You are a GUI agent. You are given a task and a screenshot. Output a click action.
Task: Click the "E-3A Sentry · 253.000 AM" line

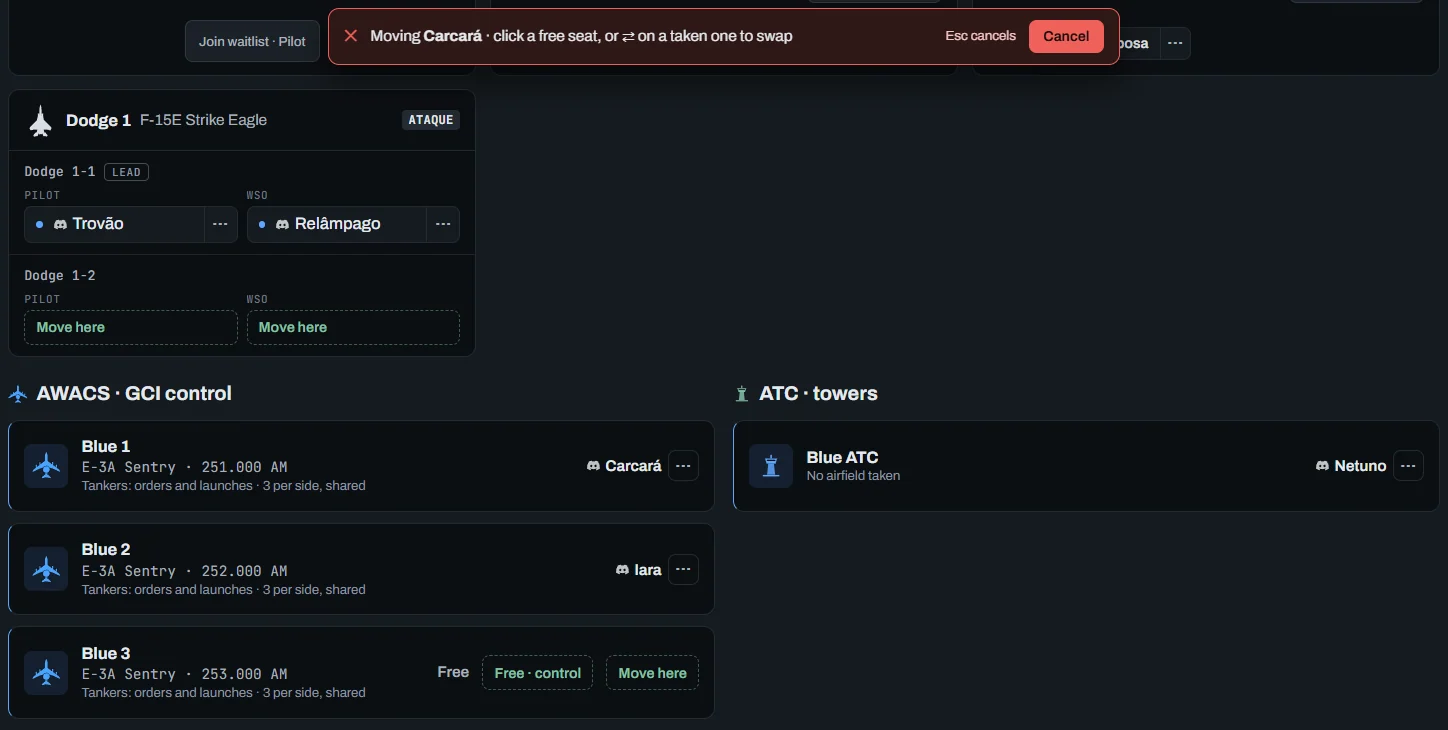184,674
